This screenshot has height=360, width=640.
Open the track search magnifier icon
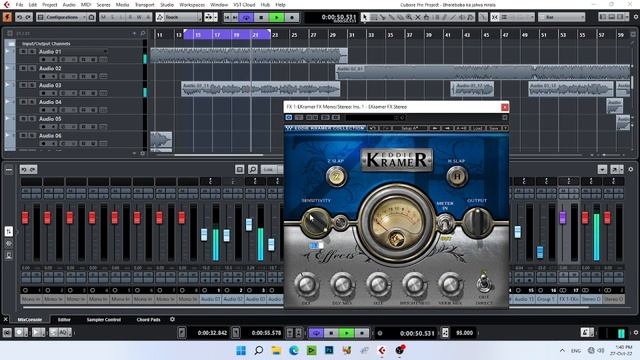point(143,33)
